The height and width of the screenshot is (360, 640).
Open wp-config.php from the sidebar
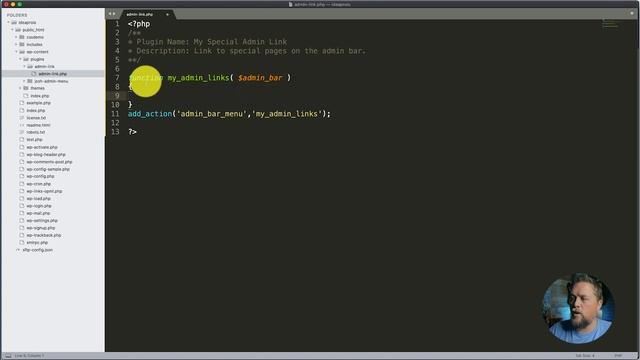(40, 176)
